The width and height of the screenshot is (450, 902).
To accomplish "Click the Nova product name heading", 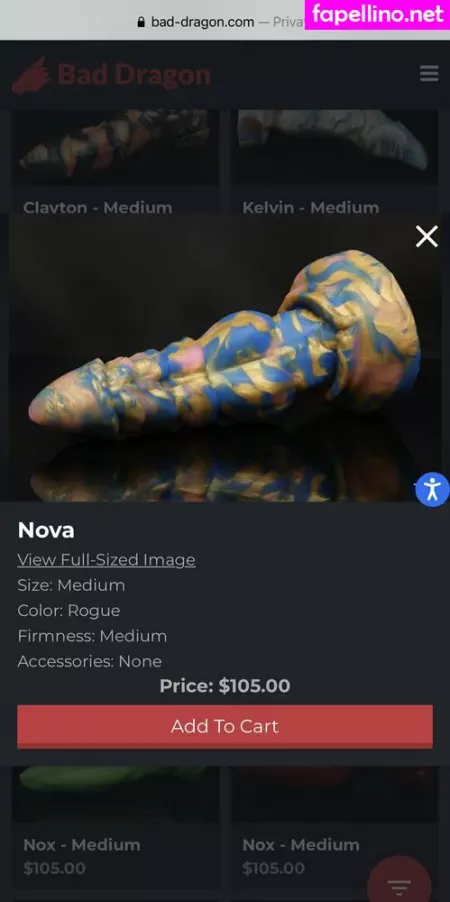I will pos(46,530).
